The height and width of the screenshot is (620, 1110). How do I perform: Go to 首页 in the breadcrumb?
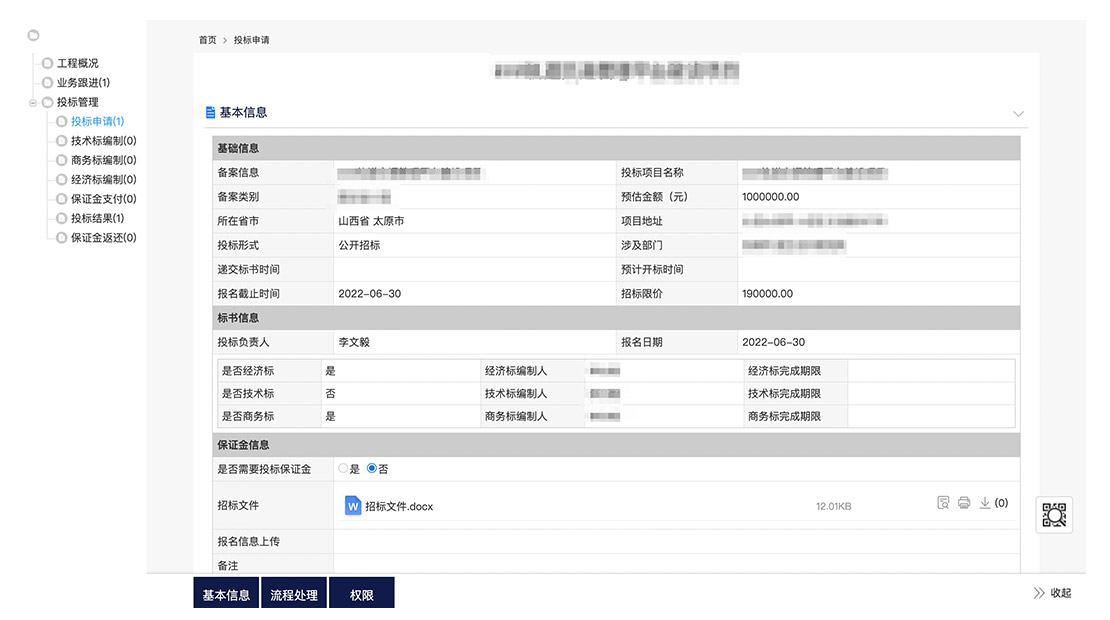pyautogui.click(x=207, y=40)
